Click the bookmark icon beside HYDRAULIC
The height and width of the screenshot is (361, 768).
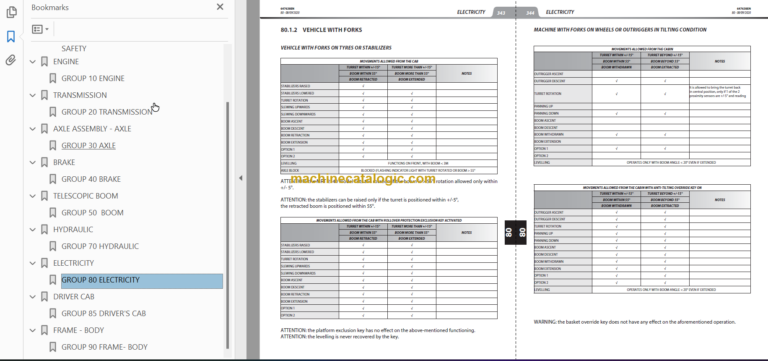45,229
